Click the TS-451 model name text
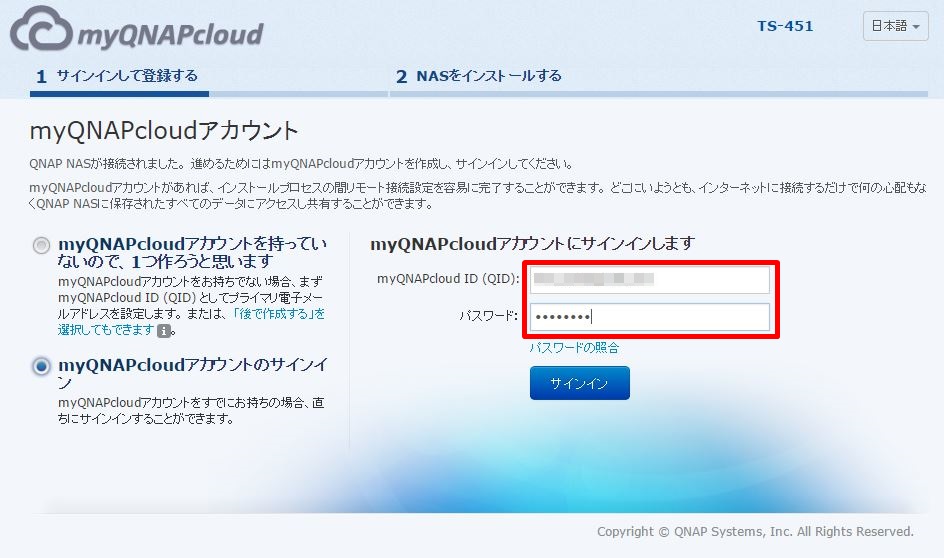944x558 pixels. click(785, 26)
